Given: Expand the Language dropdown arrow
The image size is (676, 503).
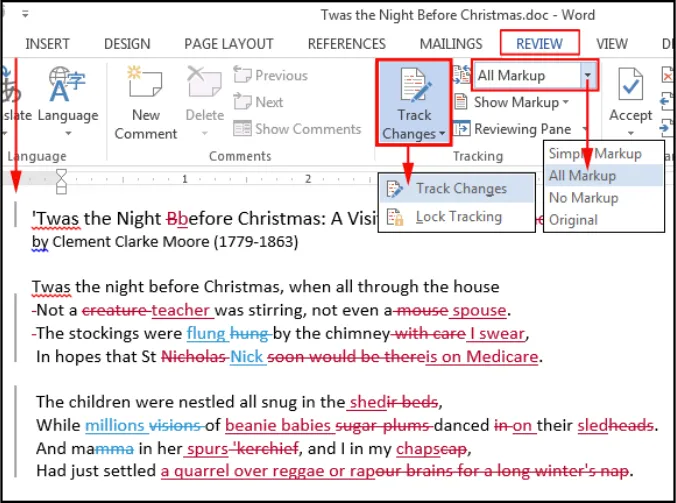Looking at the screenshot, I should 68,133.
